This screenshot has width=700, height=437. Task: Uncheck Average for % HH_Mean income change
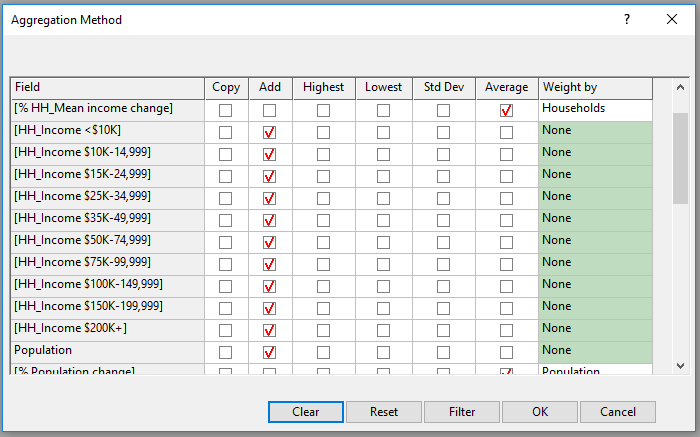coord(506,110)
